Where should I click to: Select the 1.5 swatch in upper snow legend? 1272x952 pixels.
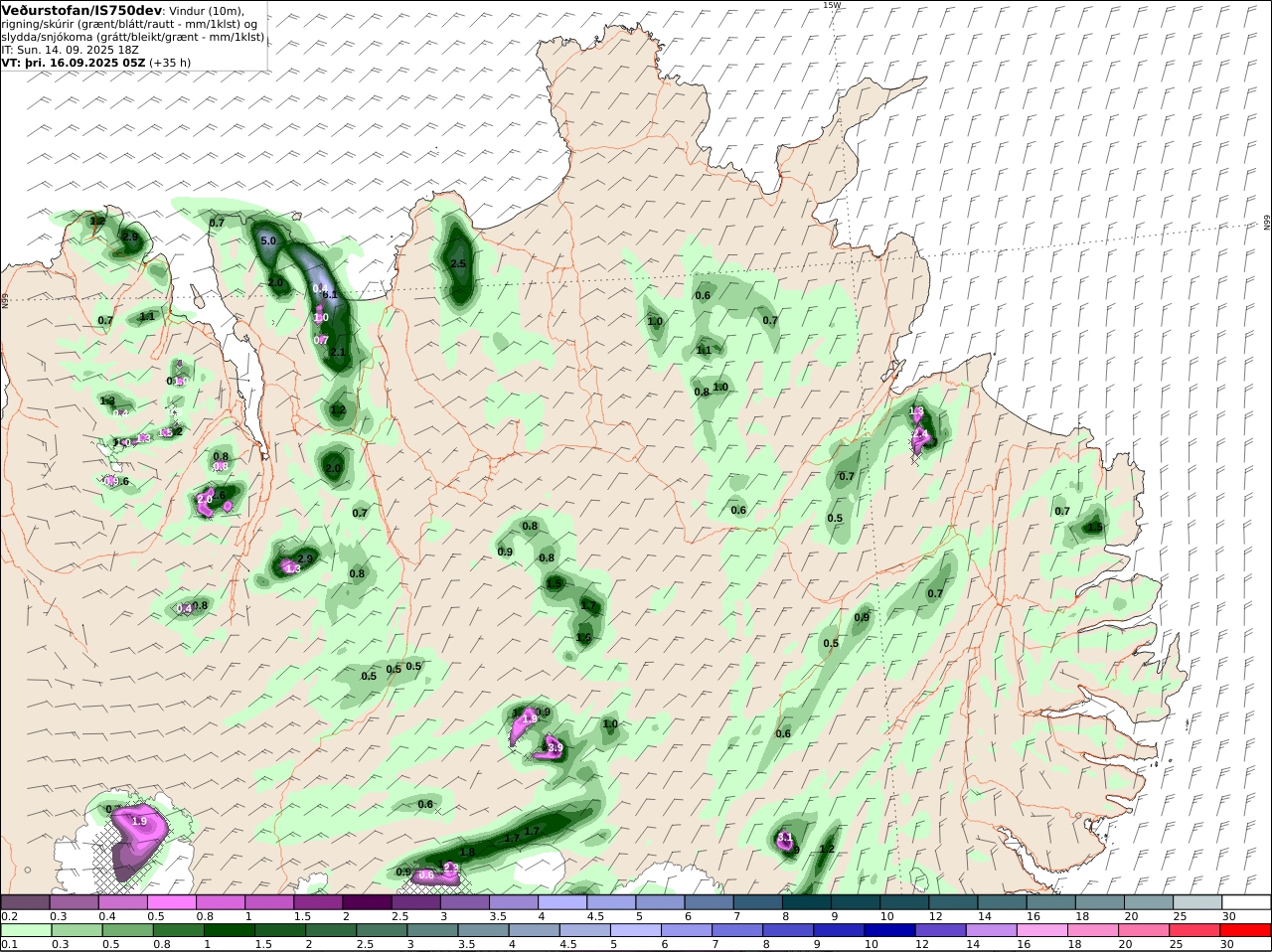[x=318, y=902]
